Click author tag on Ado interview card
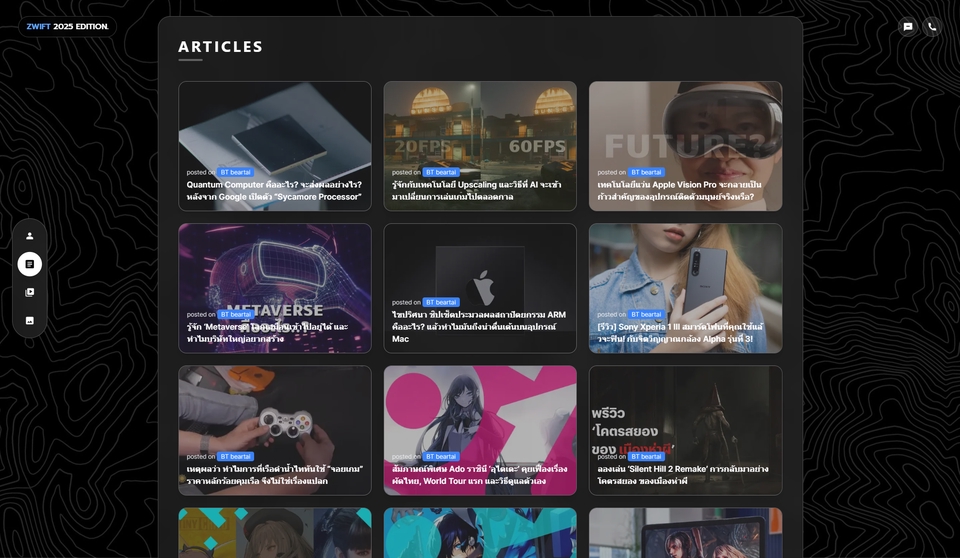This screenshot has width=960, height=558. point(441,456)
